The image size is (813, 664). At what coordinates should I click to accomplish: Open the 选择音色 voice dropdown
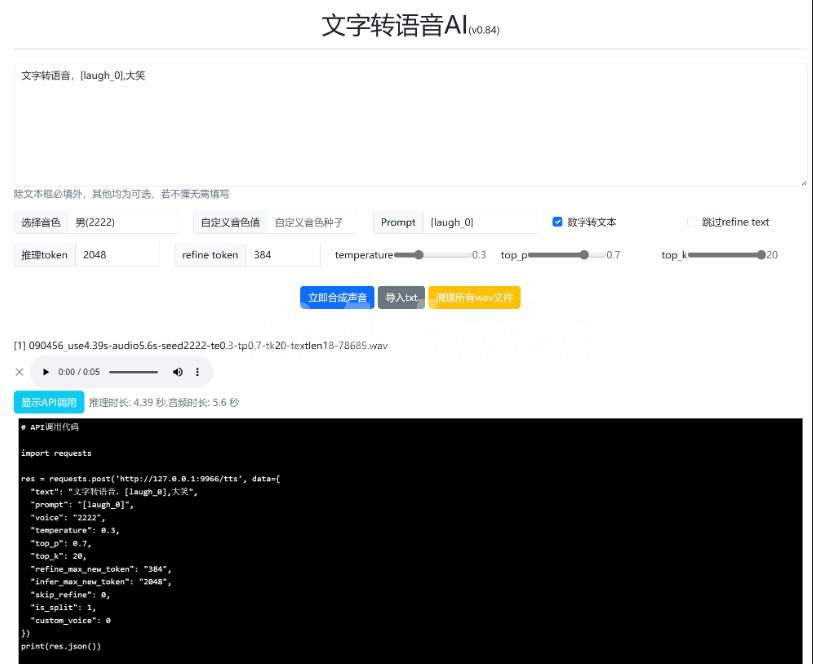coord(122,222)
